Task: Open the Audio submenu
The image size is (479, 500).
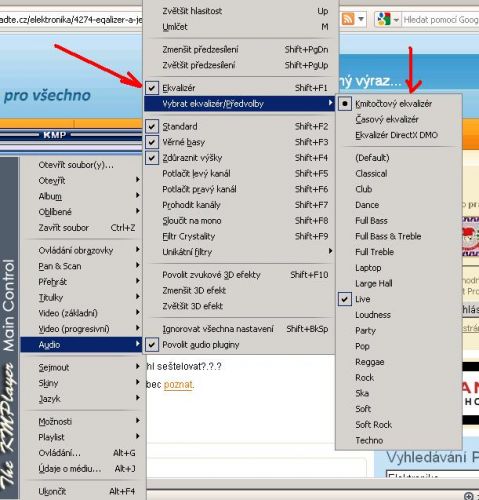Action: click(x=81, y=345)
